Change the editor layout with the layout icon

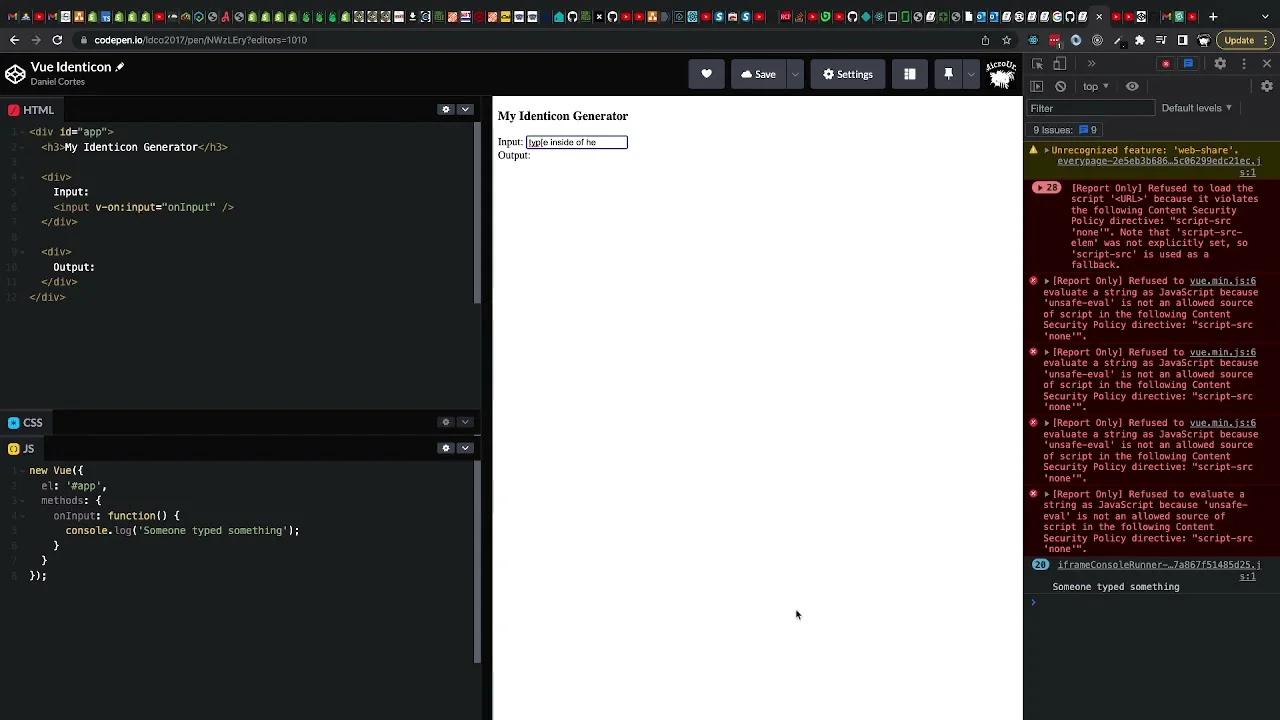909,73
